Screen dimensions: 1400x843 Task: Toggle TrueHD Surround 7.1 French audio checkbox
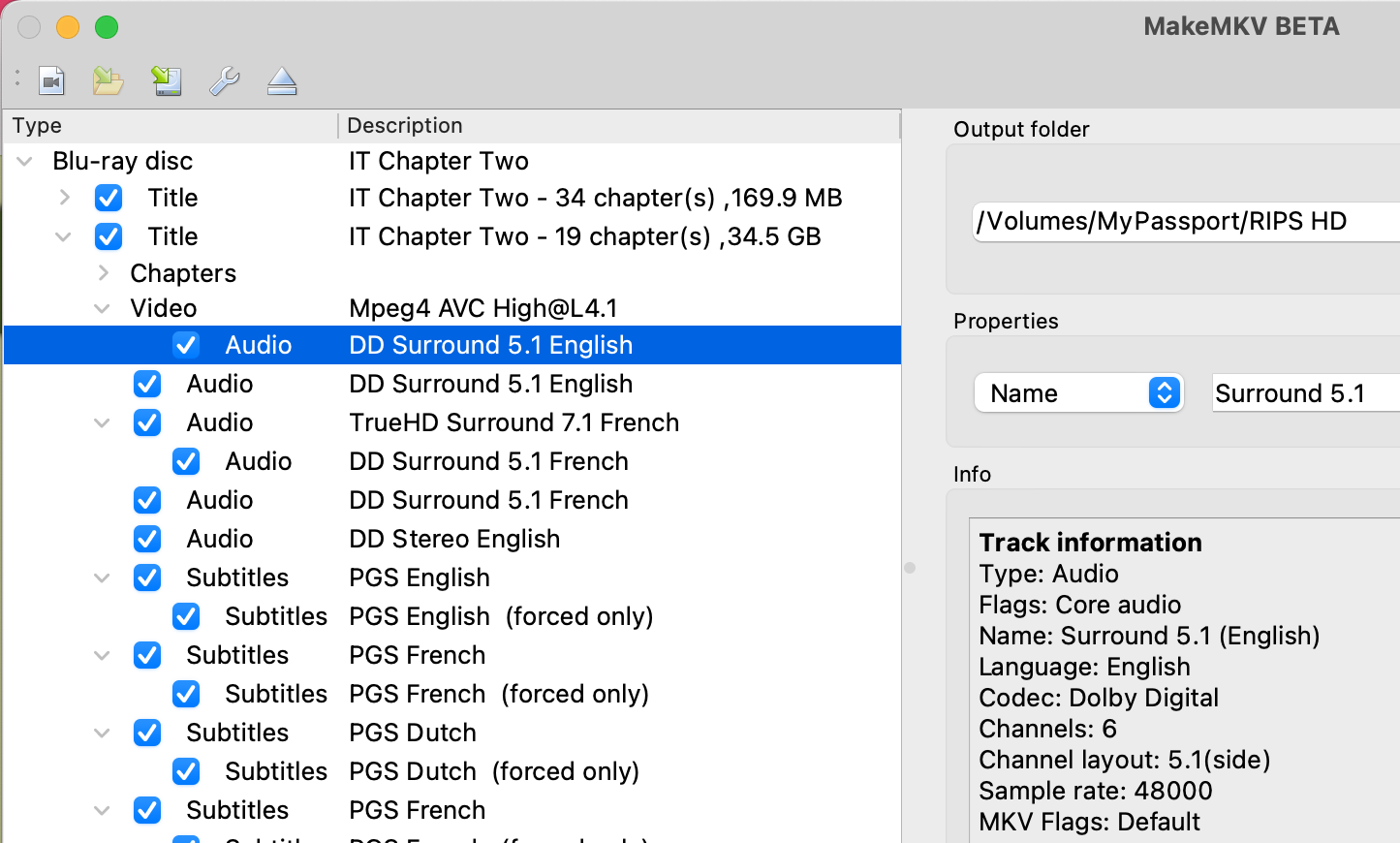pyautogui.click(x=147, y=422)
